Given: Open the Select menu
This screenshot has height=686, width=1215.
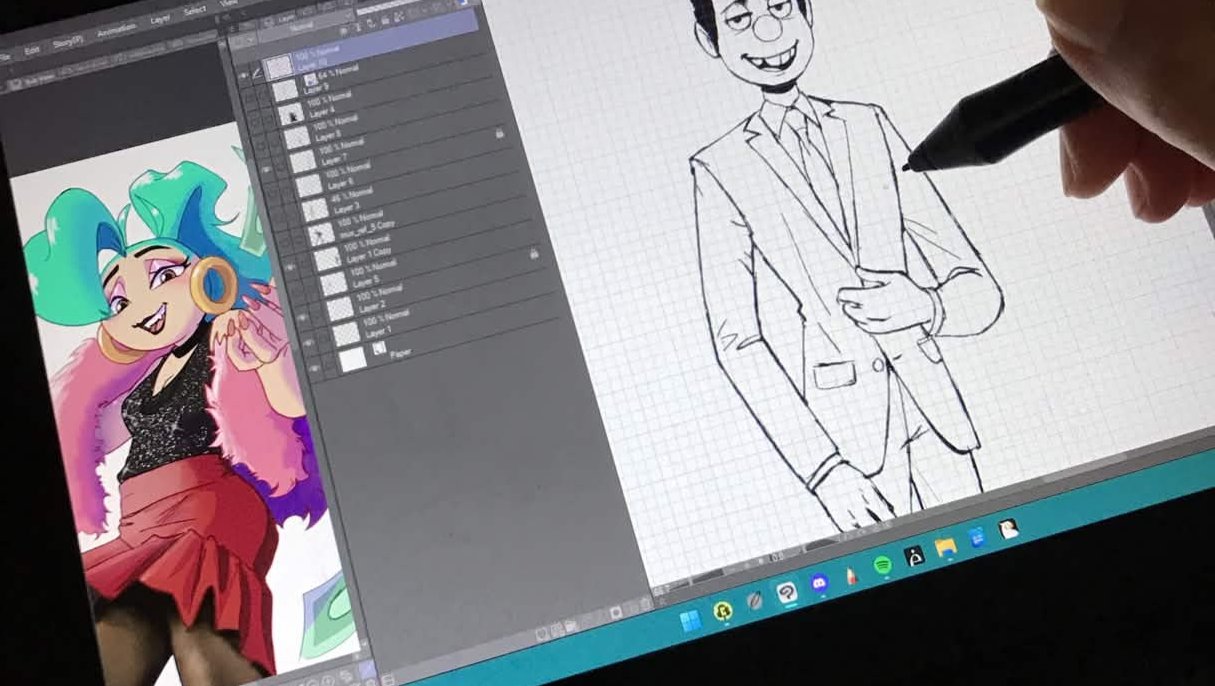Looking at the screenshot, I should click(x=195, y=11).
